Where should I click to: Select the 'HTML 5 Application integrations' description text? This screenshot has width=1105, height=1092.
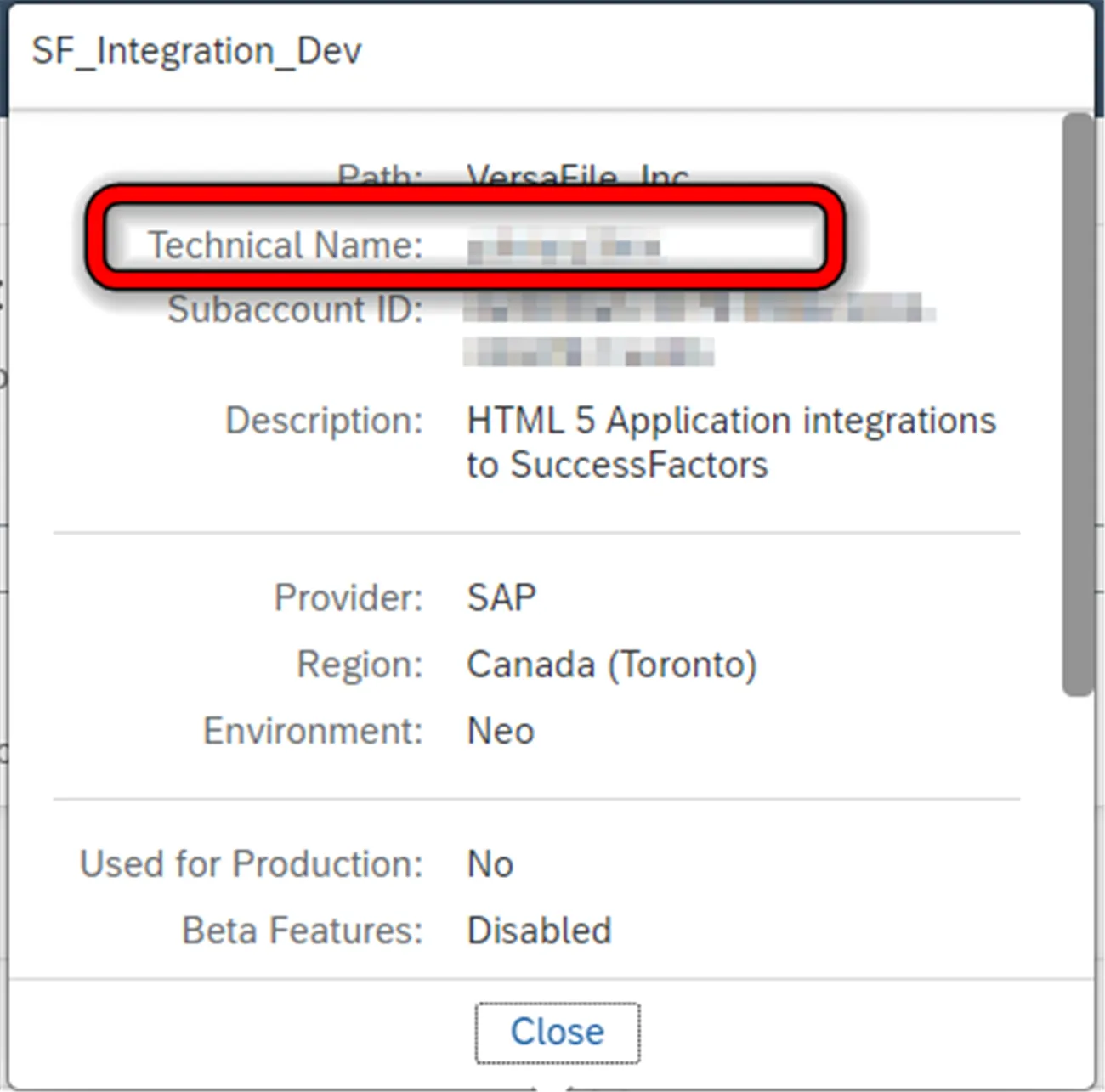[x=731, y=421]
